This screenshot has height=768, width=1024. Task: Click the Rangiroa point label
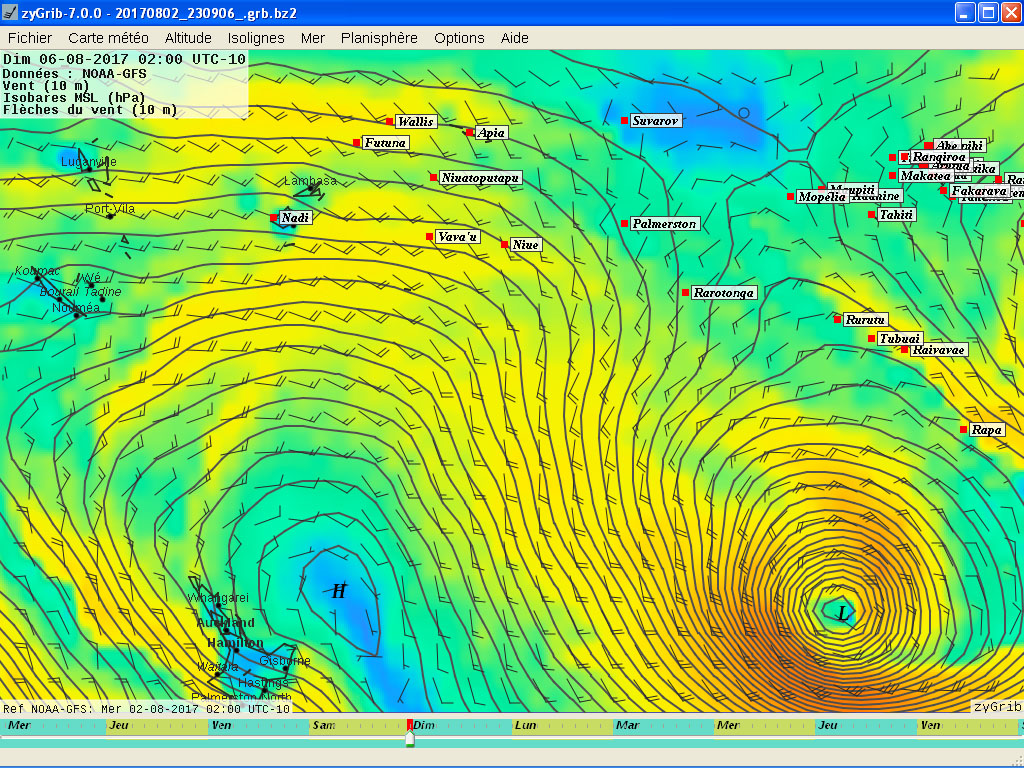pos(939,157)
